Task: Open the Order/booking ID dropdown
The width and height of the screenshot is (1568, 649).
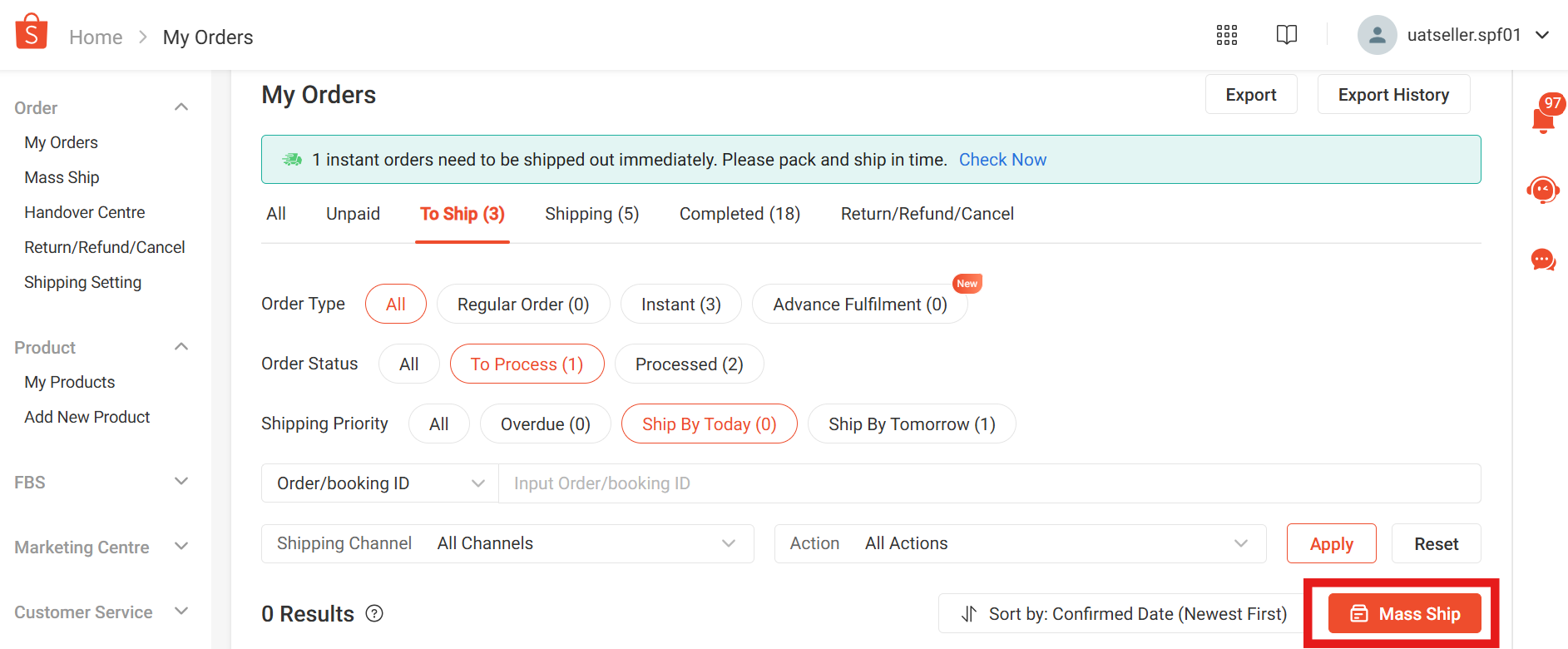Action: click(380, 483)
